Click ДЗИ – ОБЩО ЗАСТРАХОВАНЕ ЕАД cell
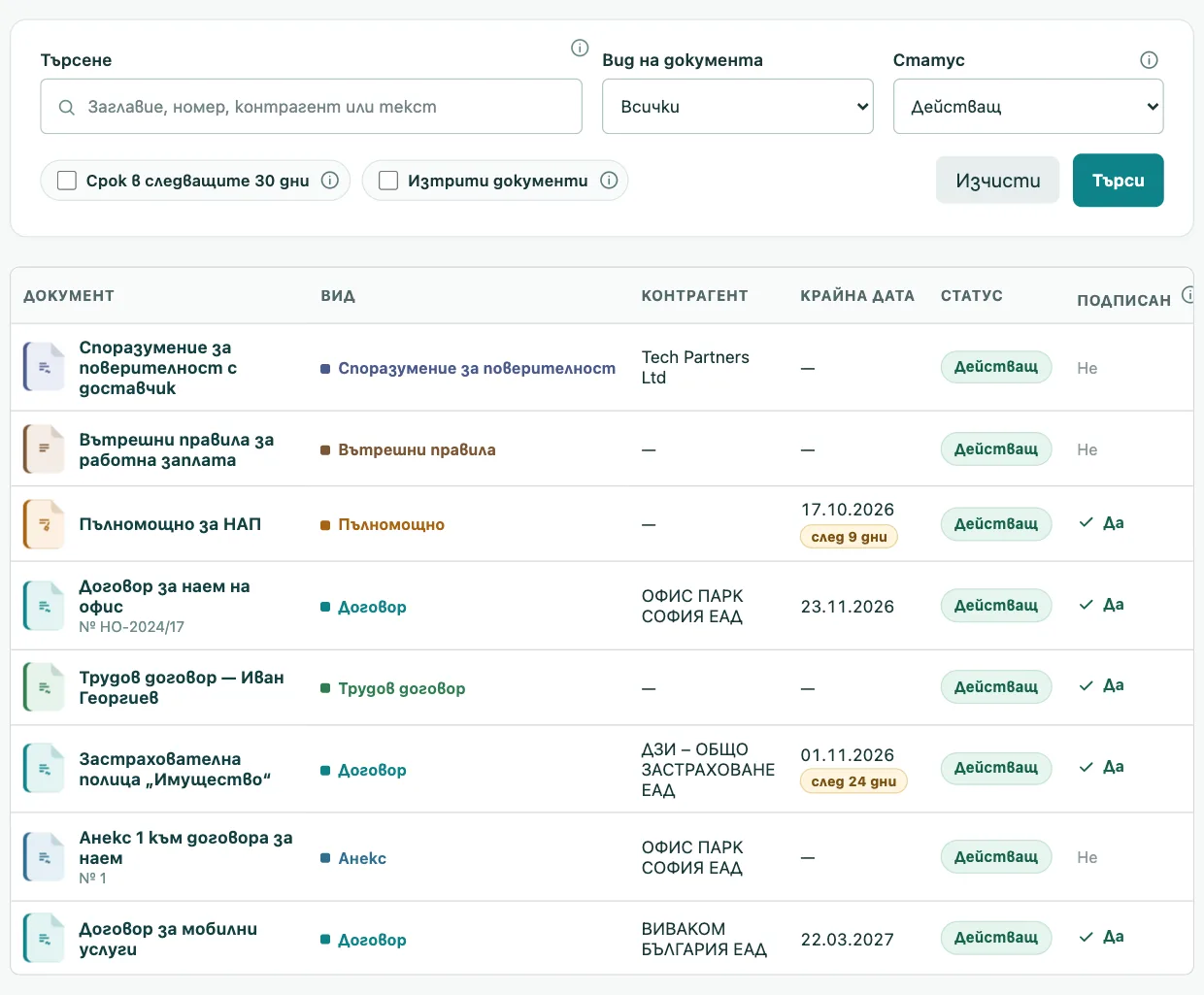The width and height of the screenshot is (1204, 995). coord(708,769)
